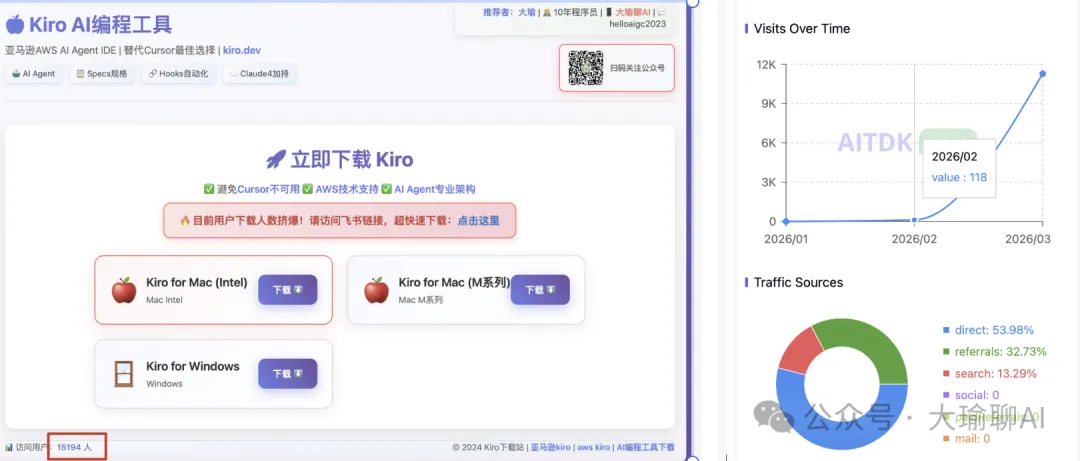Image resolution: width=1080 pixels, height=461 pixels.
Task: Toggle the social: 0 legend entry
Action: coord(970,395)
